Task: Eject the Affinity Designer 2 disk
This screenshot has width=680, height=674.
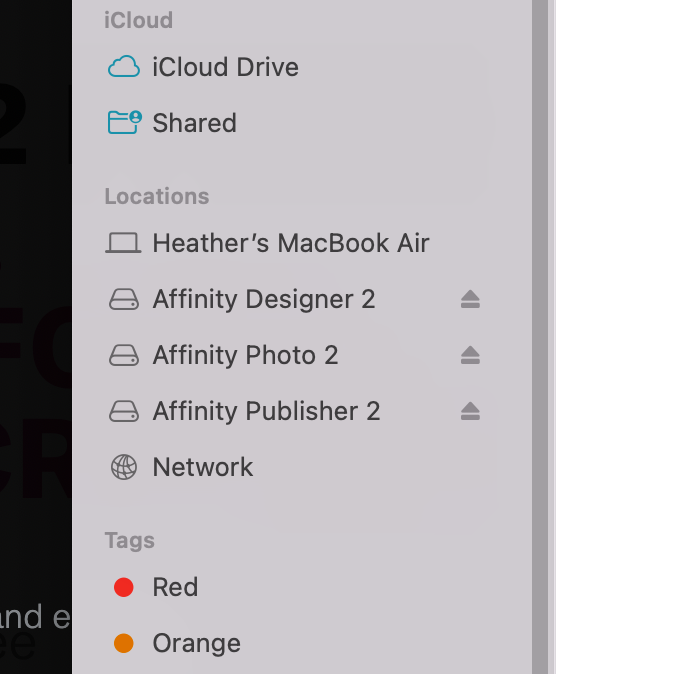Action: [x=470, y=299]
